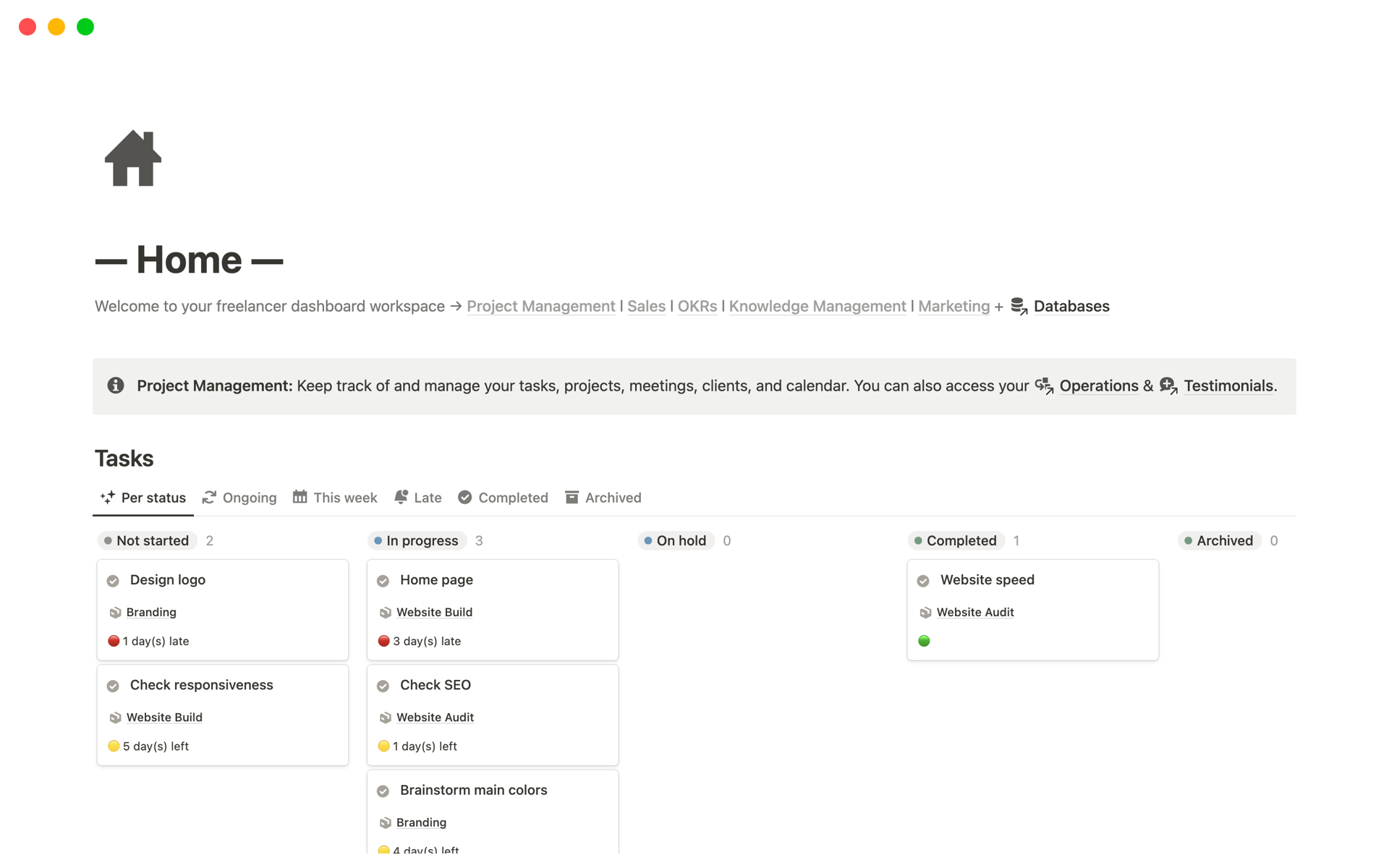Click the bell icon of Late tab

click(x=401, y=497)
